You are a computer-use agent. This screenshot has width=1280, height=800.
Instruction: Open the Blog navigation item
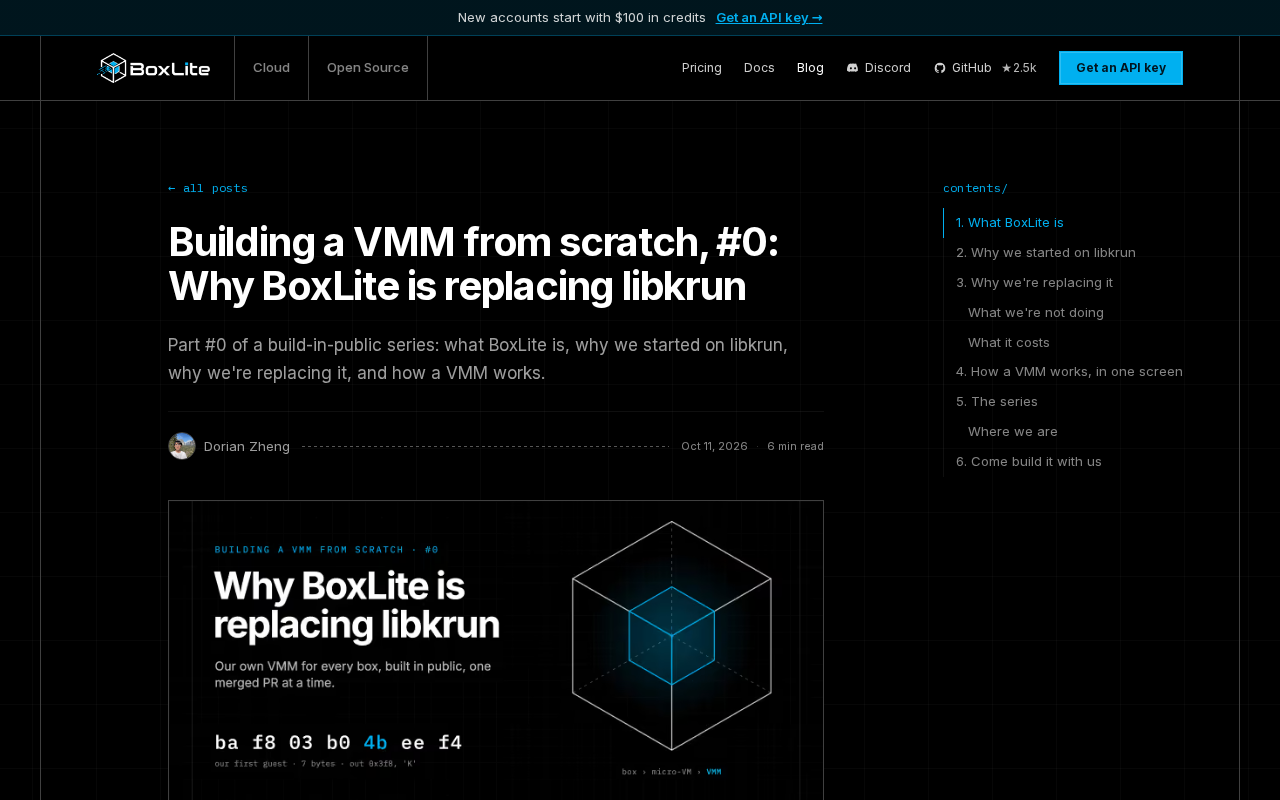coord(810,68)
